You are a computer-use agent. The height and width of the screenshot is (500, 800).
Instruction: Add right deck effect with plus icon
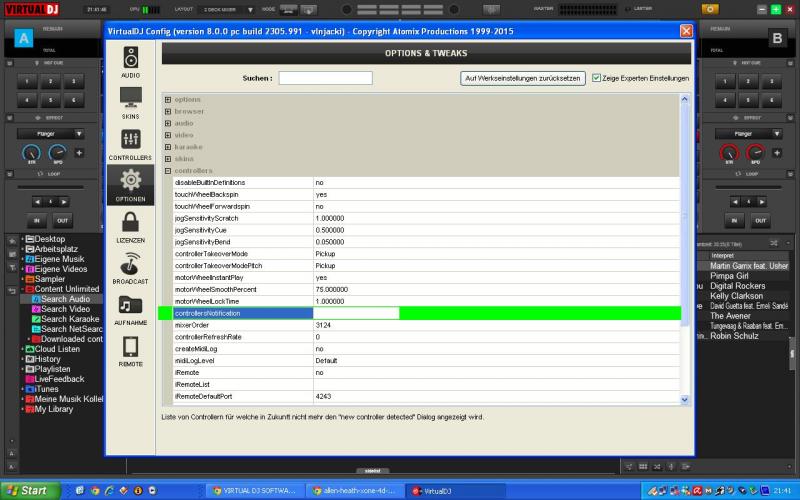coord(777,153)
